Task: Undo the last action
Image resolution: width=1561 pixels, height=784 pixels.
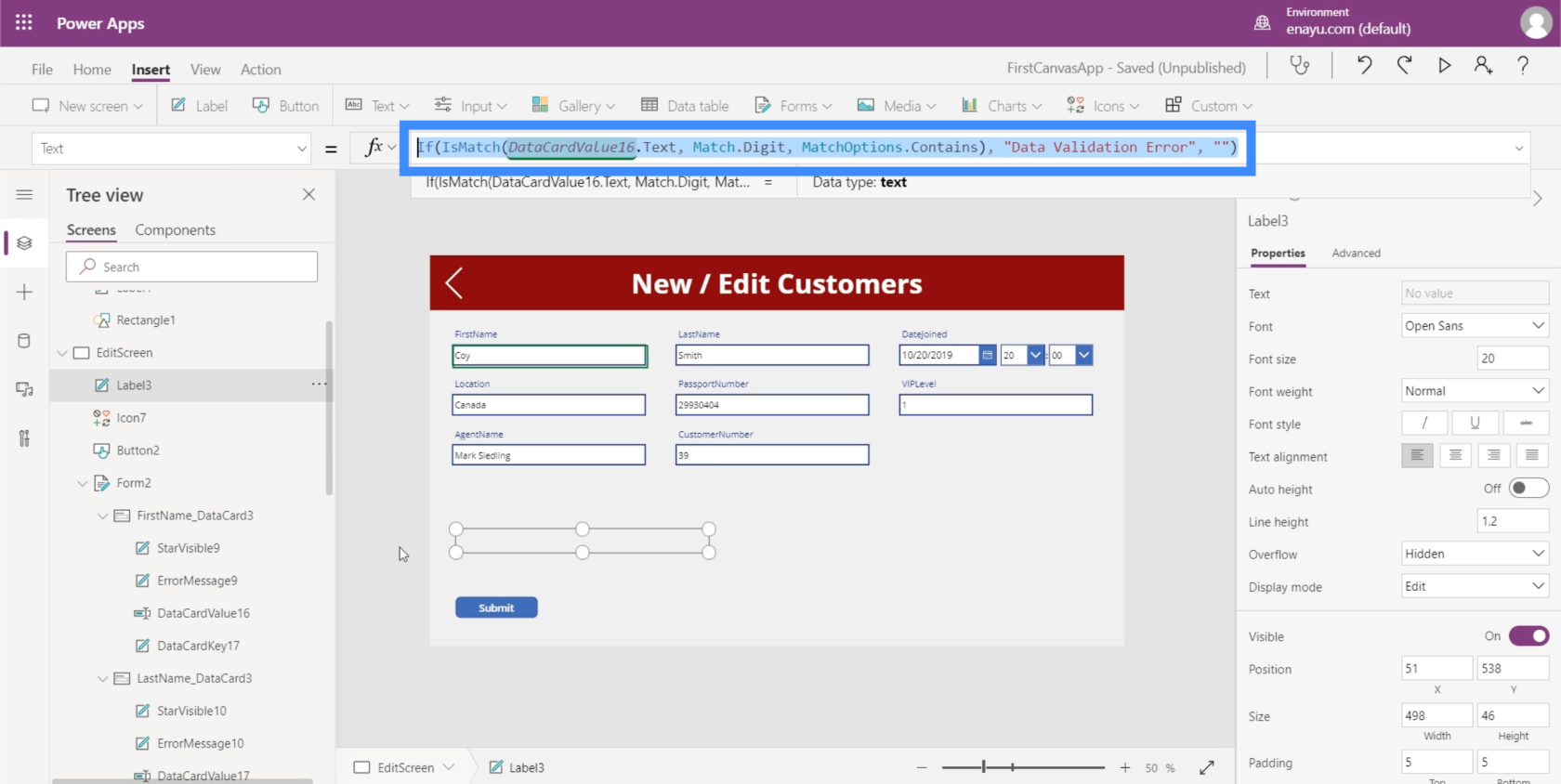Action: coord(1364,65)
